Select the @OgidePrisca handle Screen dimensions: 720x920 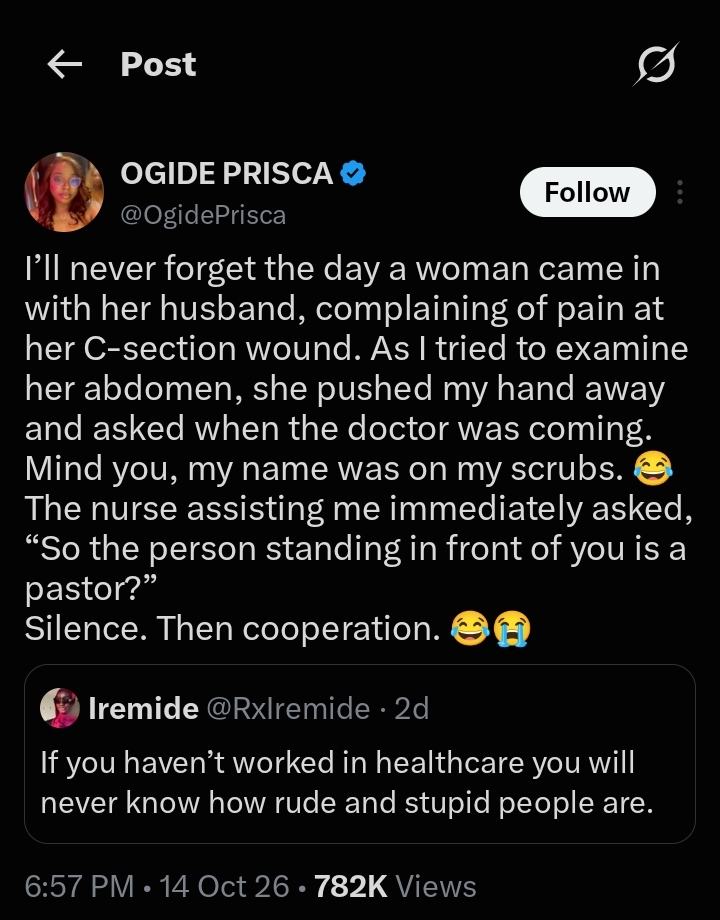(203, 215)
